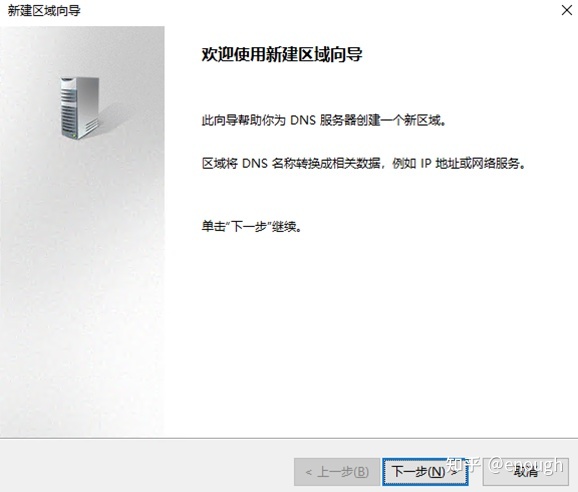Click the right angle arrow on 下一步 button
Image resolution: width=578 pixels, height=492 pixels.
pos(454,472)
